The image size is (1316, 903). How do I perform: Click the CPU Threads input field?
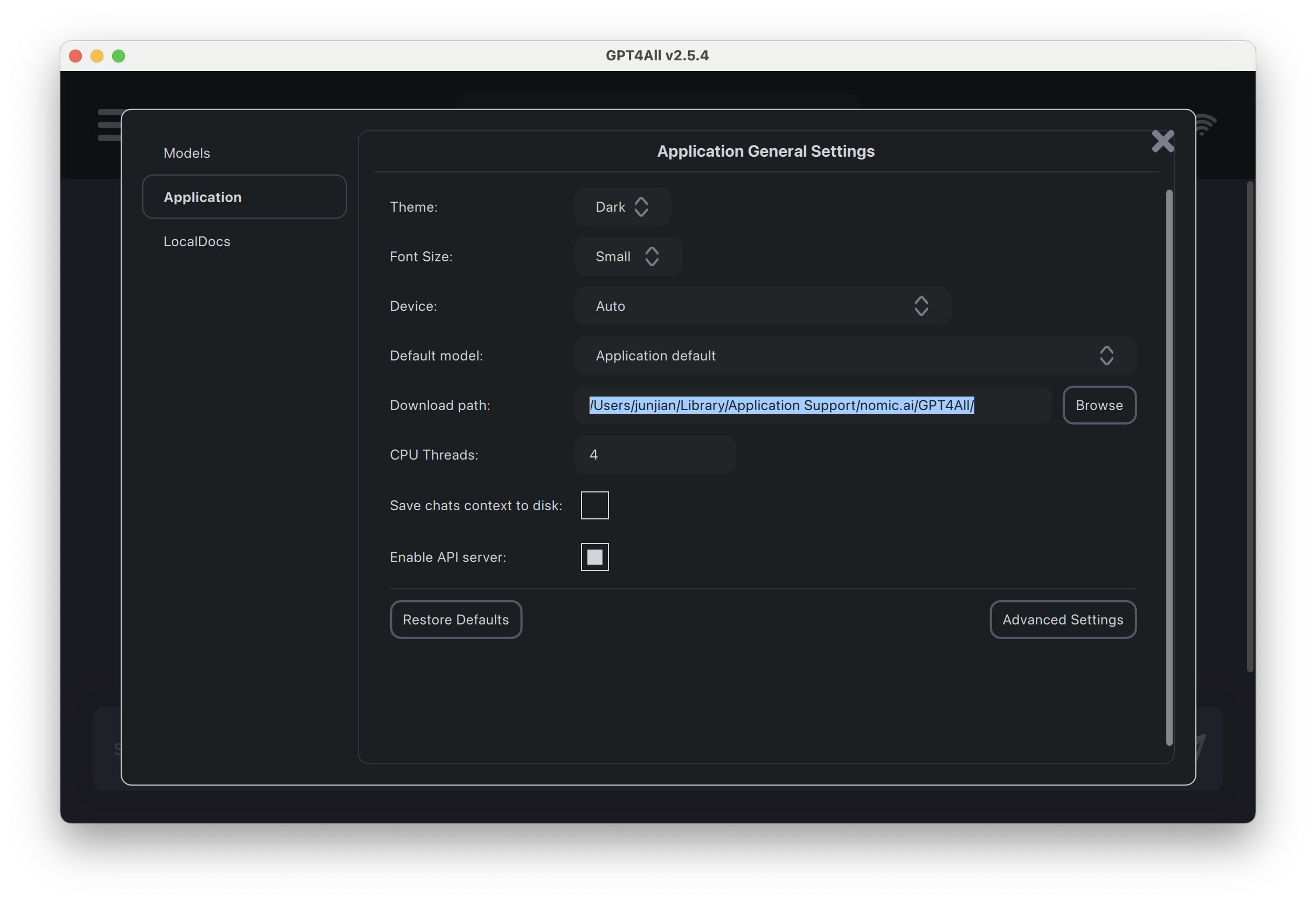tap(655, 455)
